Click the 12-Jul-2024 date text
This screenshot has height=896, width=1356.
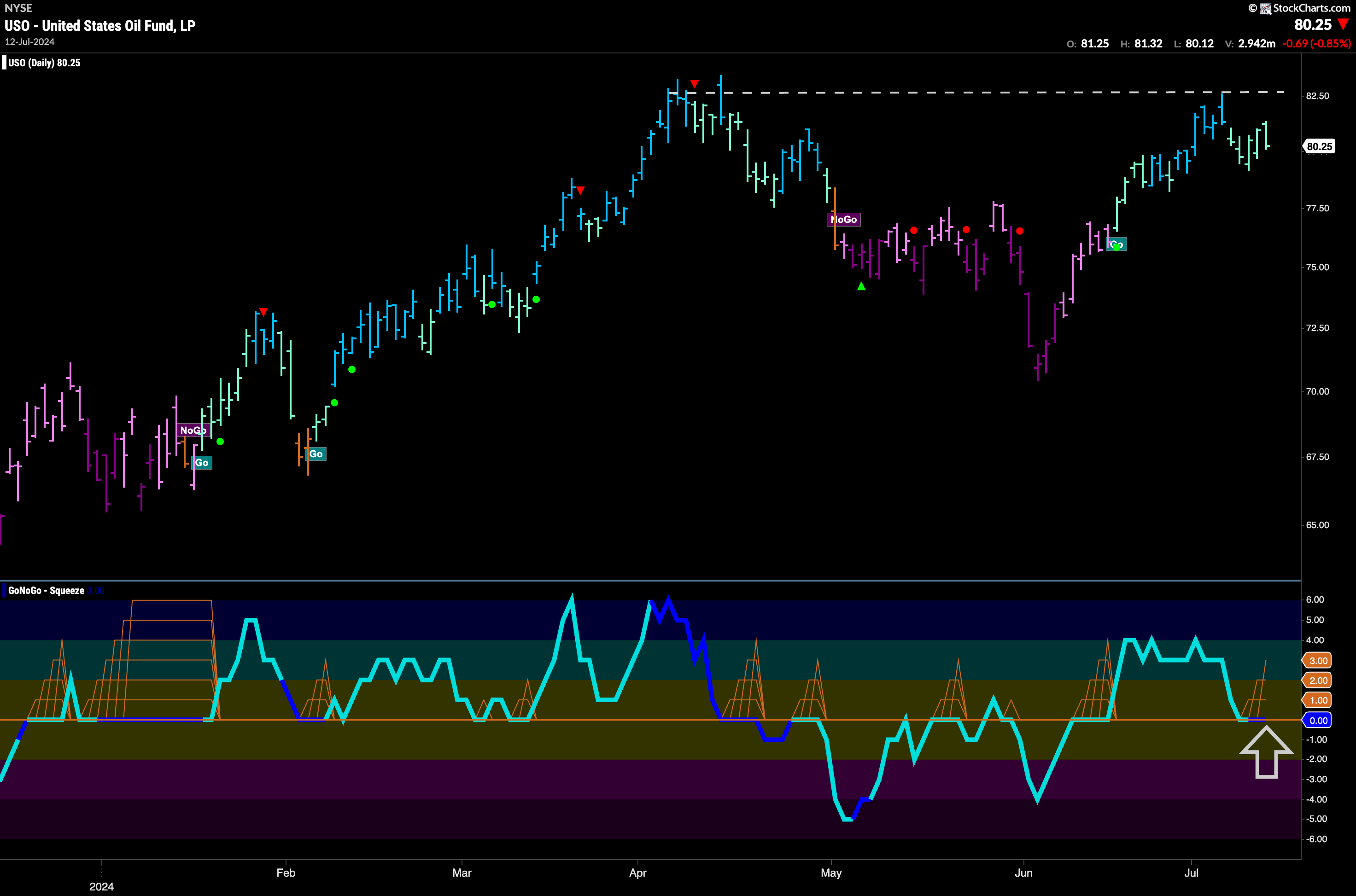click(x=30, y=42)
